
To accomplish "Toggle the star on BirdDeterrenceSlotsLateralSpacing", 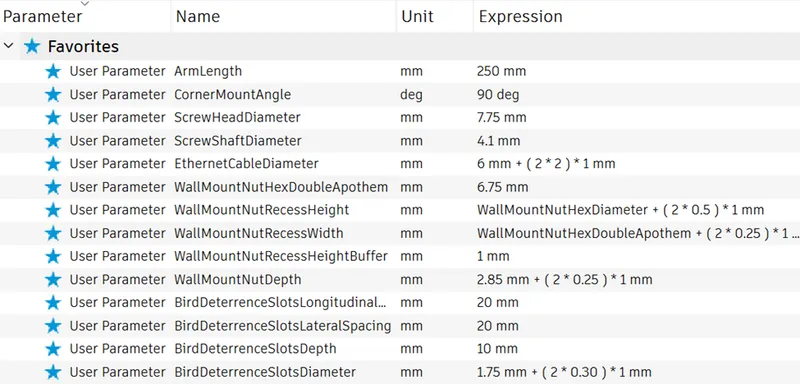I will point(53,326).
